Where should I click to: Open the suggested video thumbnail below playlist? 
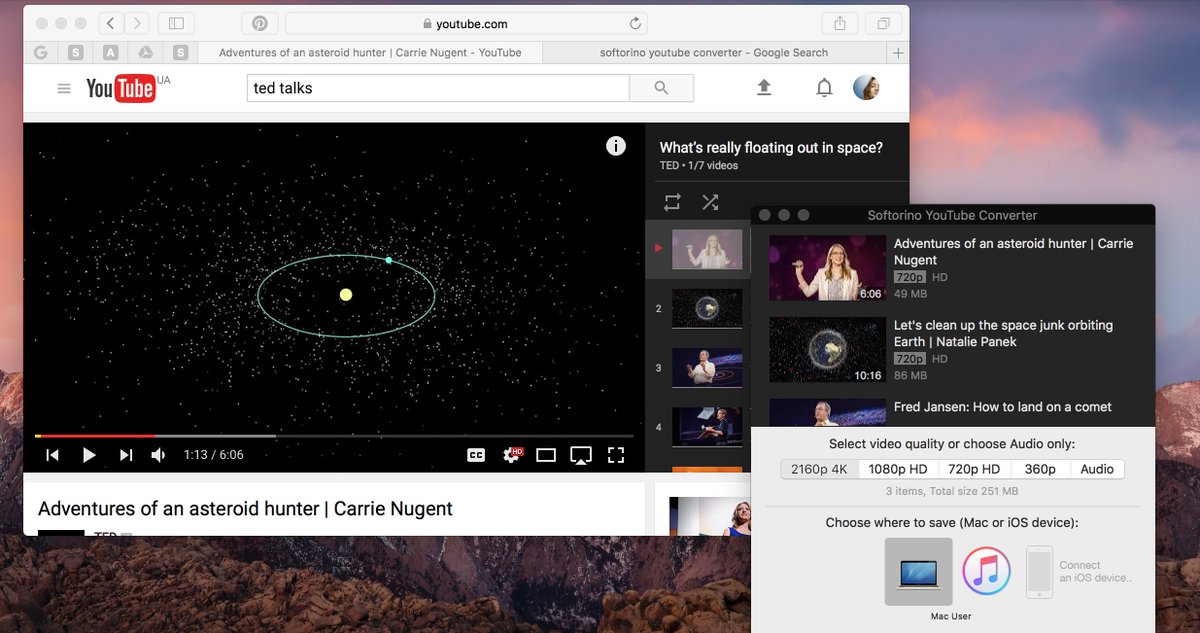coord(710,516)
